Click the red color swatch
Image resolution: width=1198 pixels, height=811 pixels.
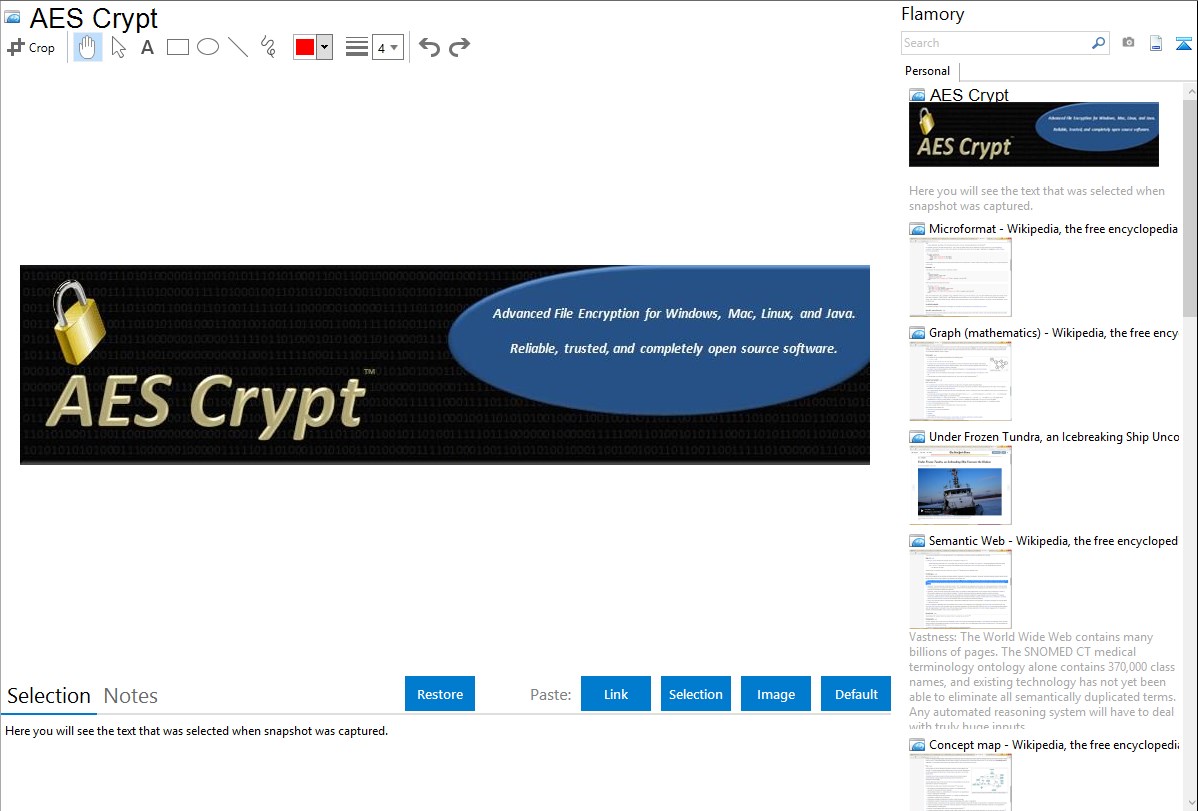[x=305, y=47]
